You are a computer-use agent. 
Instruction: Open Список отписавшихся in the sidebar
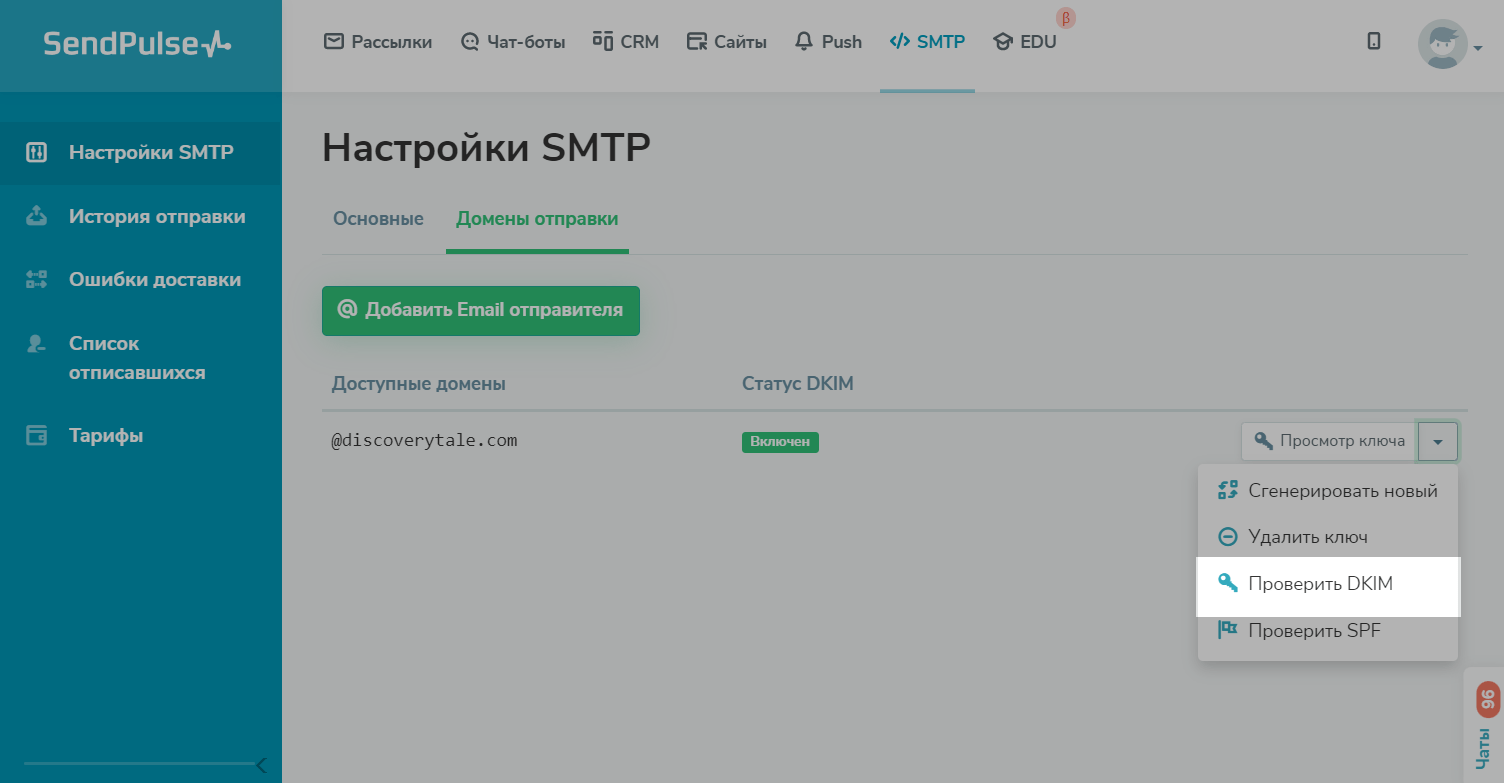point(141,358)
